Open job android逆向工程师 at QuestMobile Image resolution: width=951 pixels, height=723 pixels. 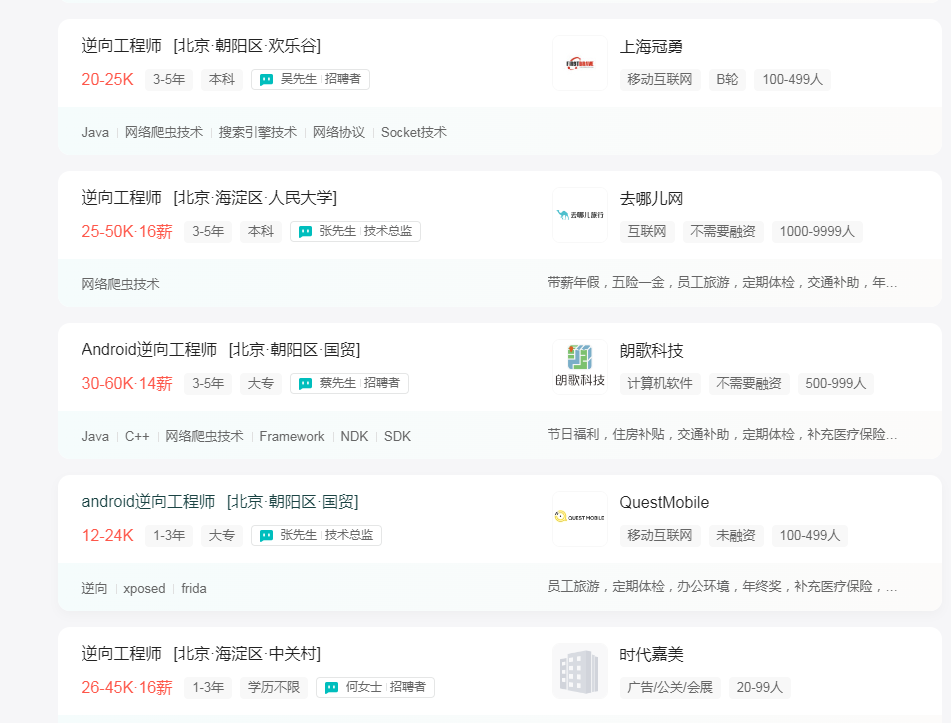(220, 502)
